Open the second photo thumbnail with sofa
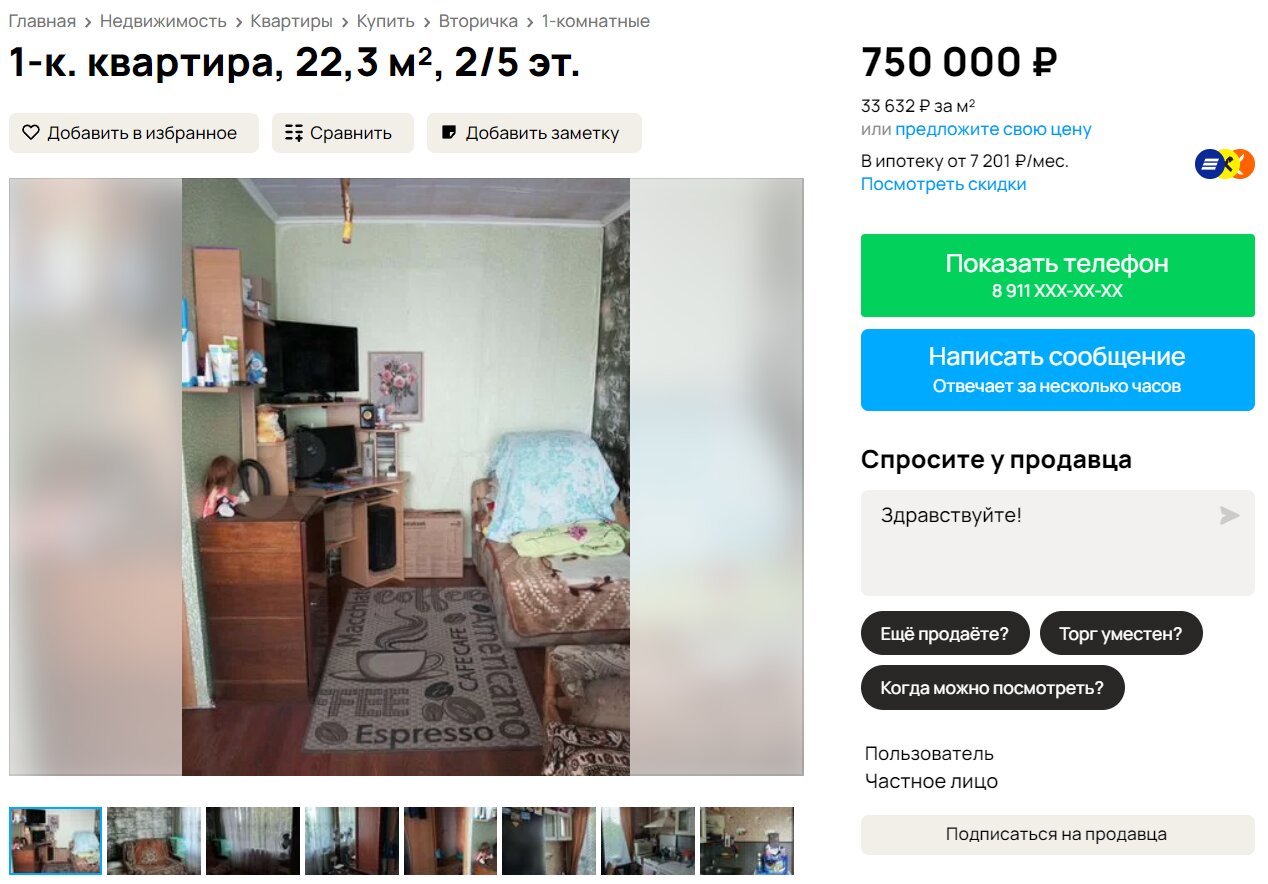 [x=154, y=842]
